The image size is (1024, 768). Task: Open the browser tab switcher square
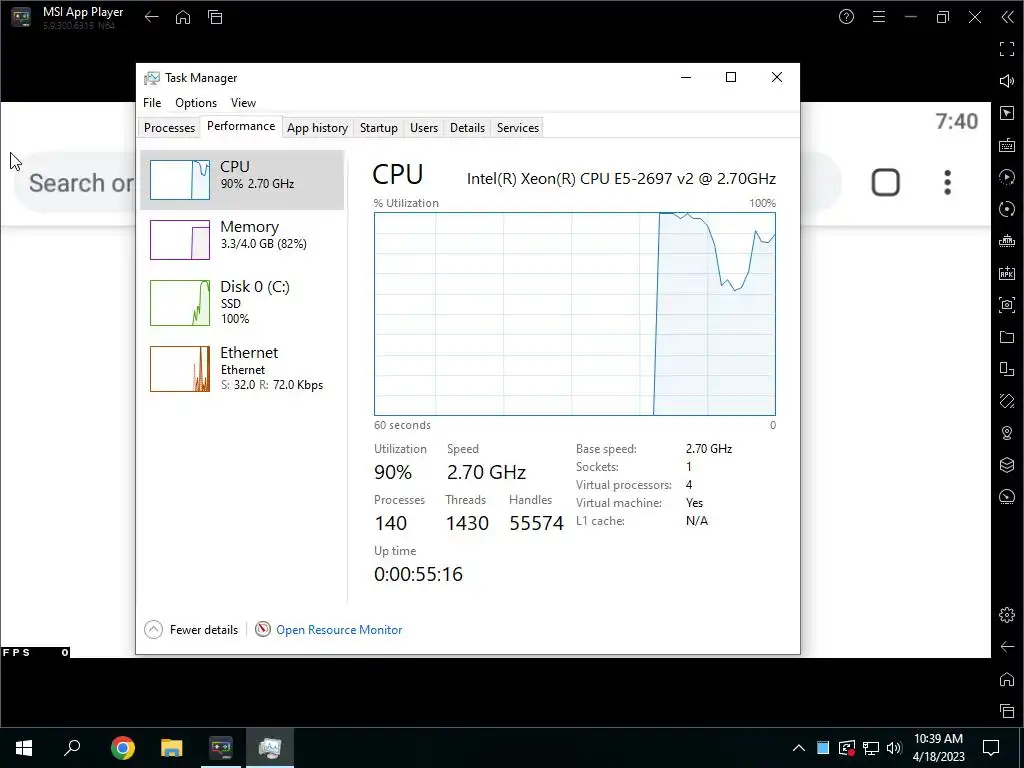coord(886,182)
